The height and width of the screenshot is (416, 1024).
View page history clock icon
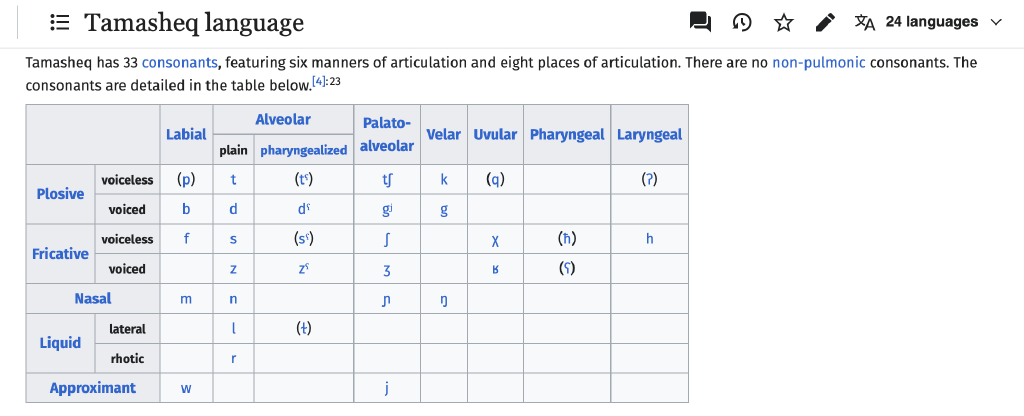741,22
